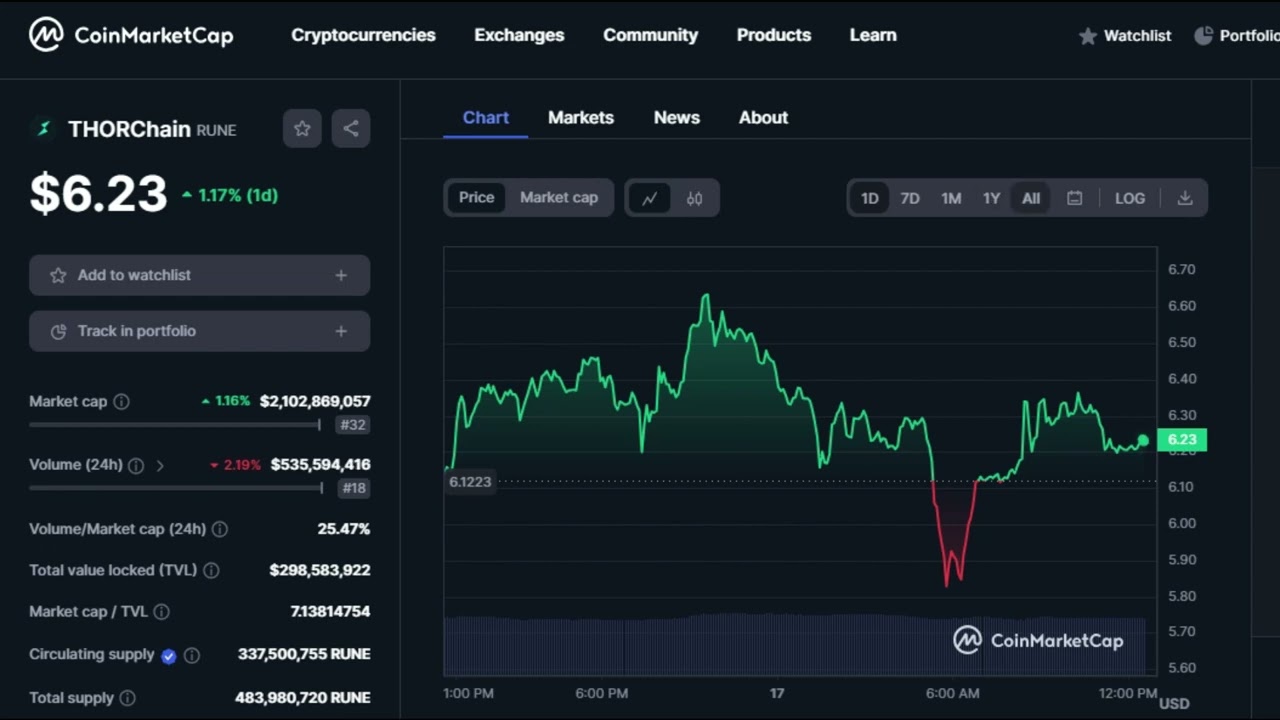The width and height of the screenshot is (1280, 720).
Task: Switch to the Chart tab
Action: click(486, 117)
